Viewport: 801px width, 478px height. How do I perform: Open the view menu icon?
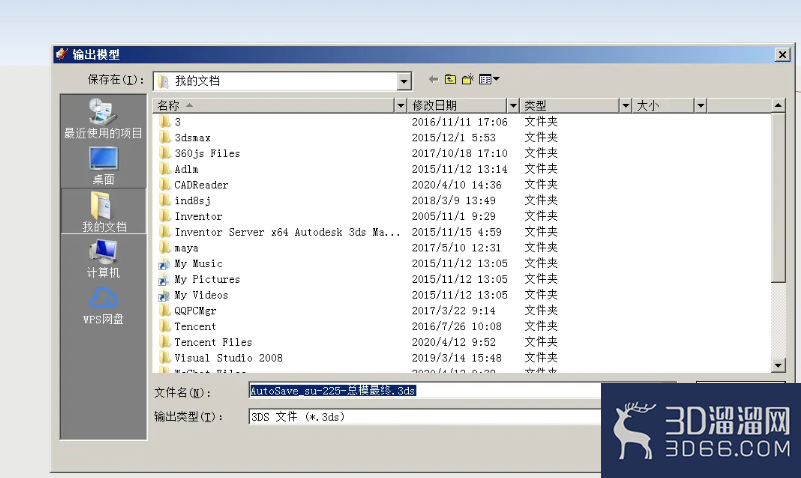489,79
